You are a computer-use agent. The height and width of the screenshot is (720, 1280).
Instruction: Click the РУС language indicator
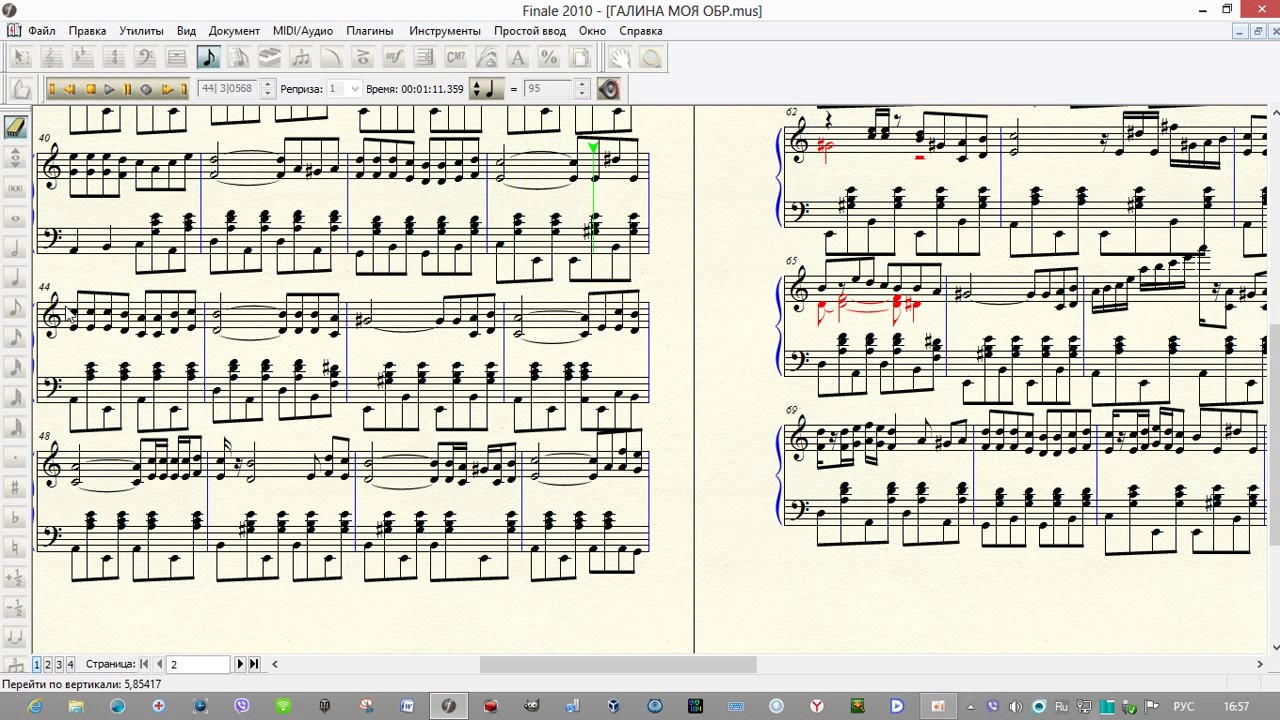1183,707
